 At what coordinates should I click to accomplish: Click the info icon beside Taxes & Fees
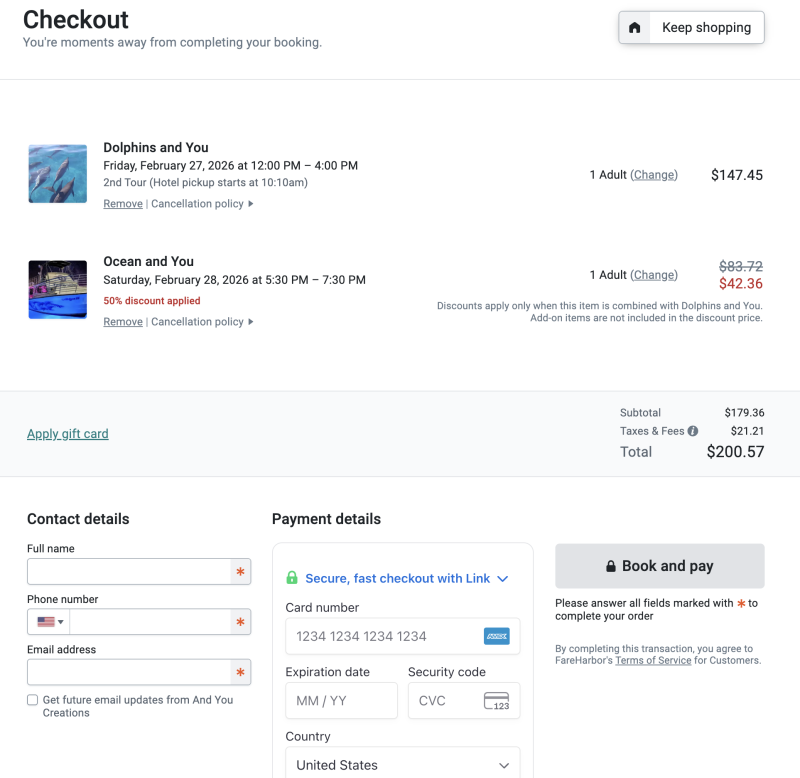tap(691, 431)
